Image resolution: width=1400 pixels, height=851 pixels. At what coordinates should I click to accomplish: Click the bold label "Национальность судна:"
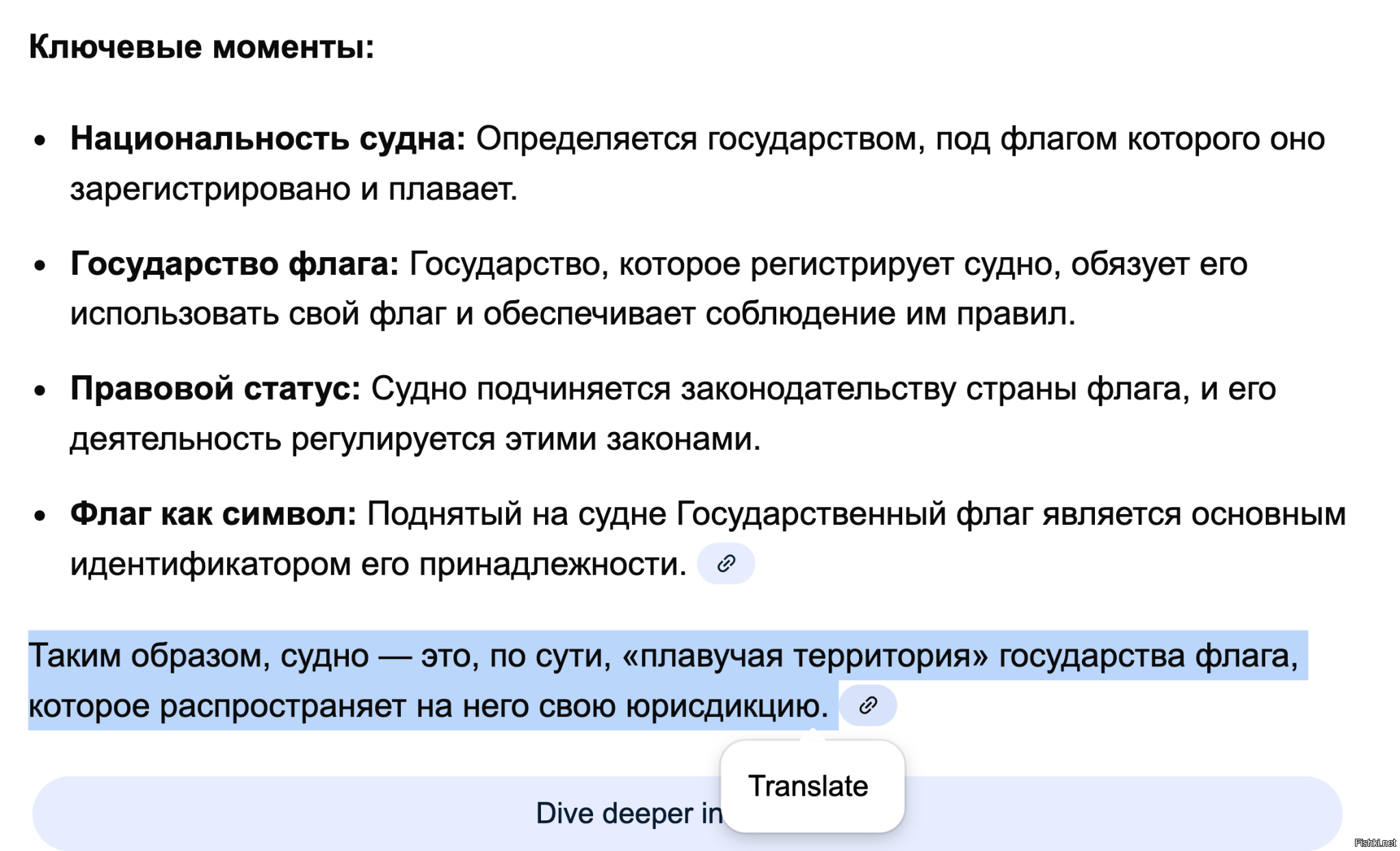(267, 139)
